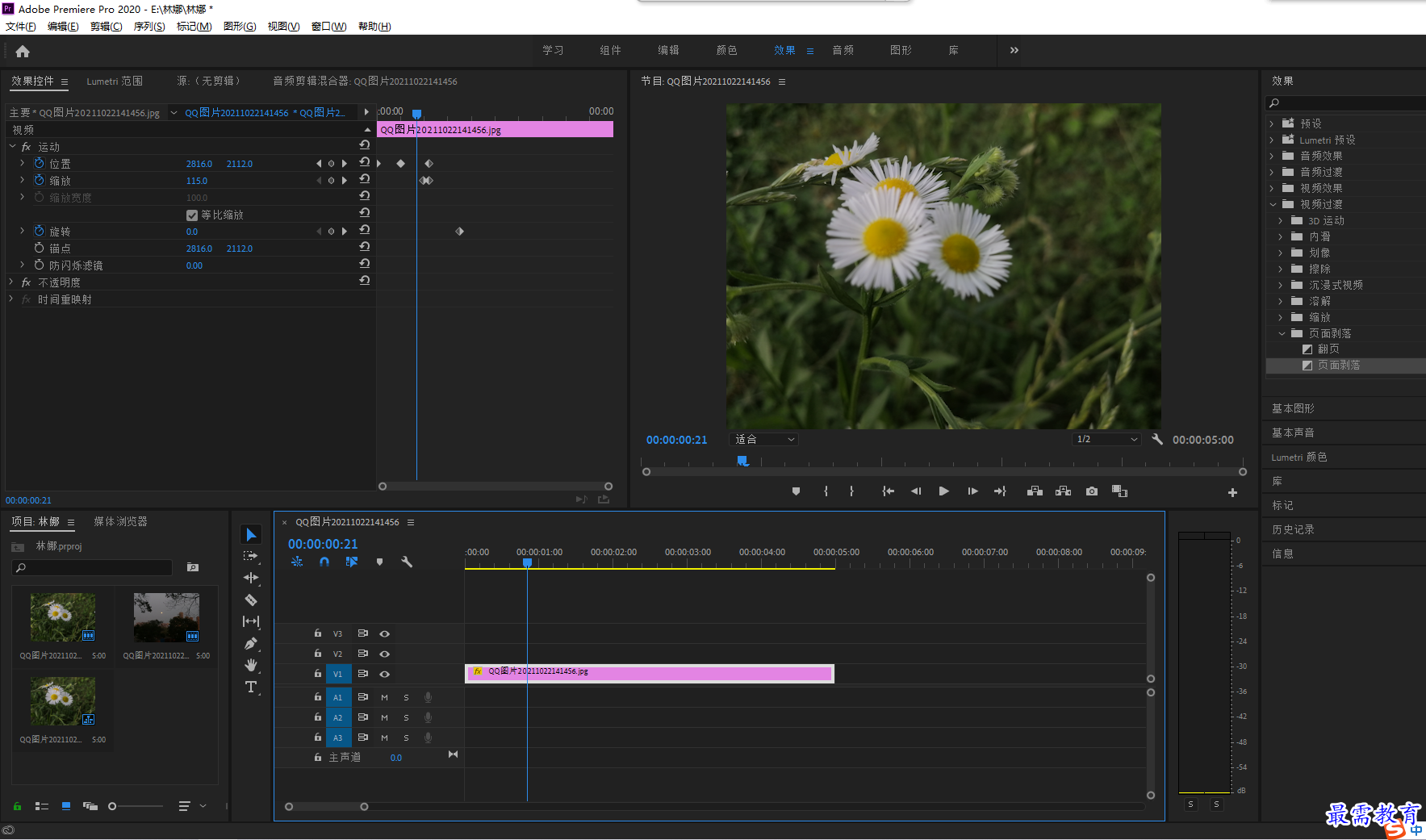Collapse the 运动 effect group
Image resolution: width=1426 pixels, height=840 pixels.
(x=12, y=147)
